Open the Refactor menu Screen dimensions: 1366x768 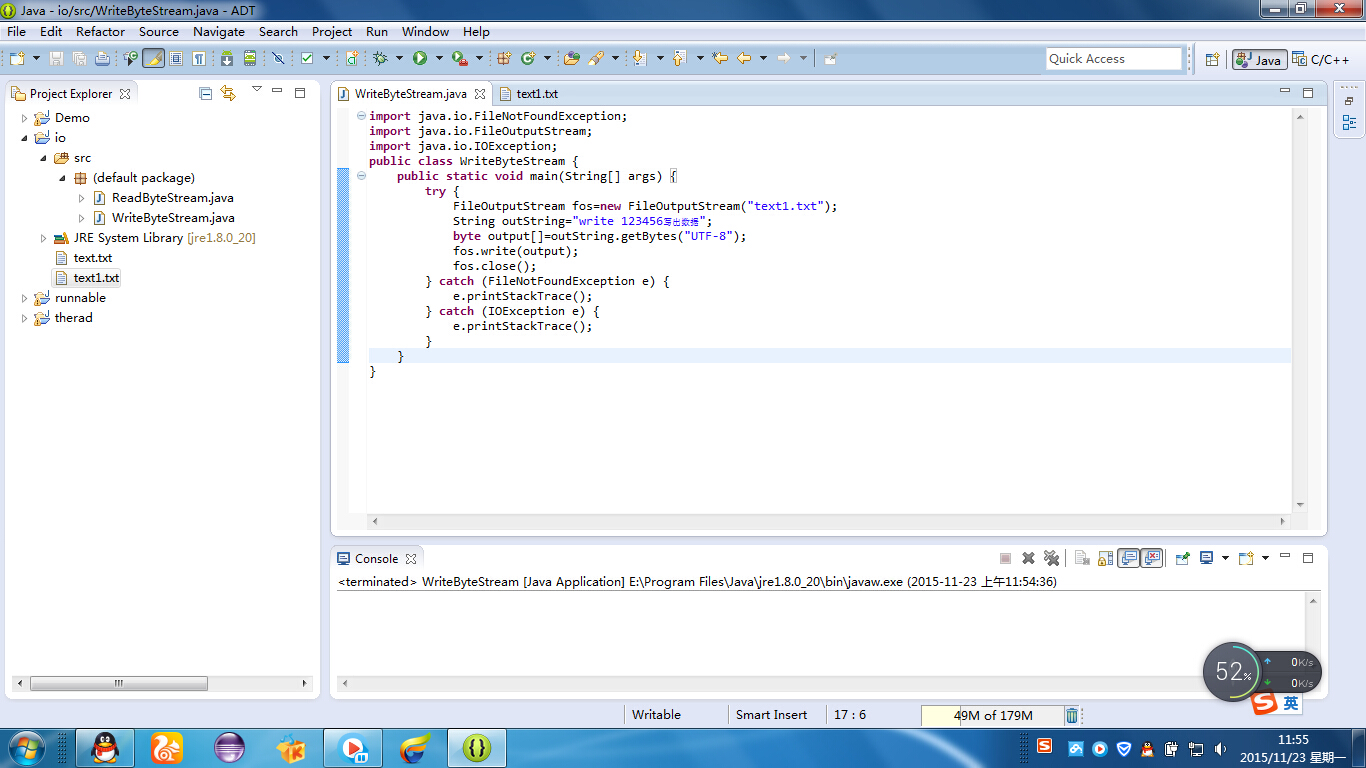(x=101, y=31)
